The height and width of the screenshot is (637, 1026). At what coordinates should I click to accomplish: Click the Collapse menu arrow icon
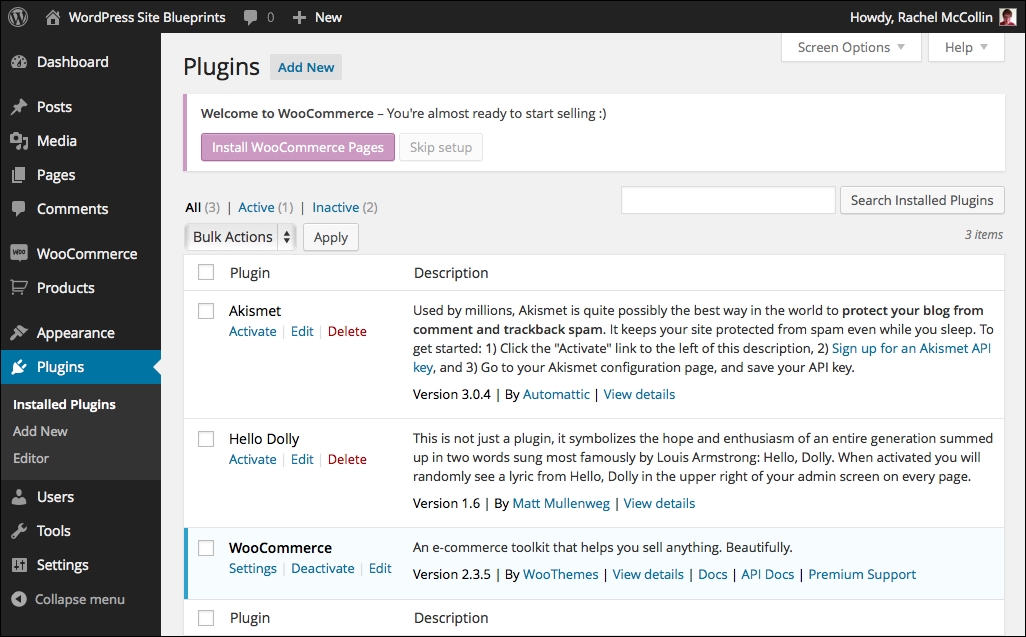pyautogui.click(x=19, y=599)
